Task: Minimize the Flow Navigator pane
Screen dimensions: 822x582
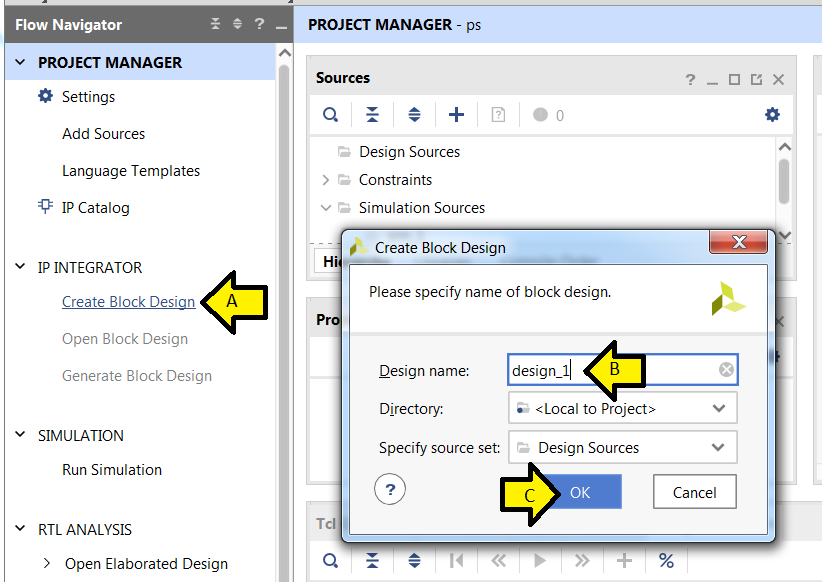Action: pos(282,26)
